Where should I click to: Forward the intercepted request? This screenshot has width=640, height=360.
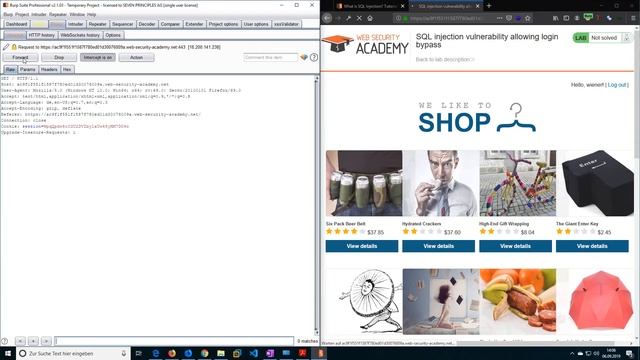click(x=20, y=58)
